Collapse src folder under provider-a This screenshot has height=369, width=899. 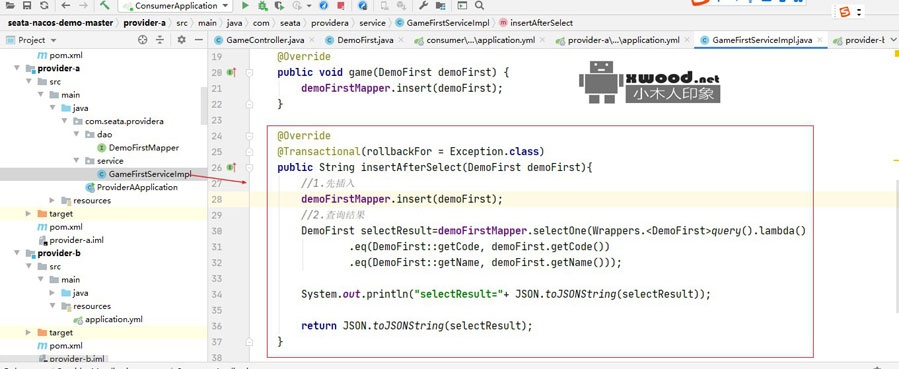[29, 82]
